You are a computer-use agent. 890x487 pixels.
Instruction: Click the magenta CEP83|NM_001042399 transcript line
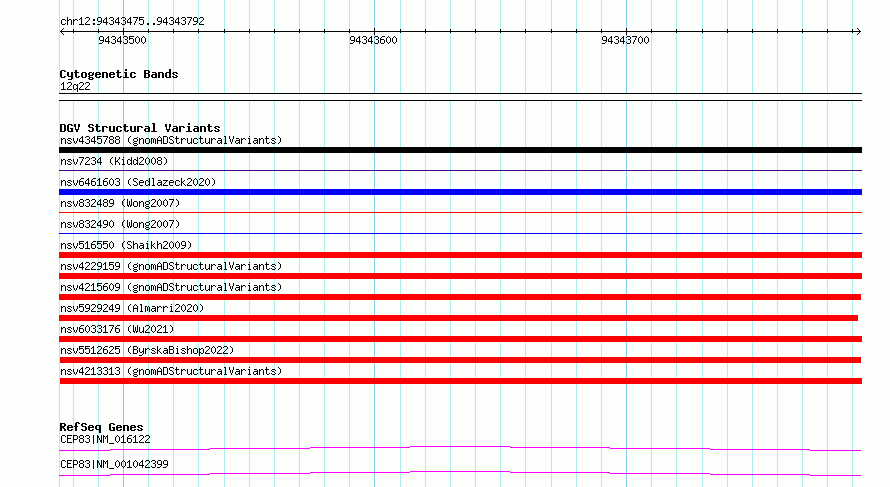click(460, 473)
